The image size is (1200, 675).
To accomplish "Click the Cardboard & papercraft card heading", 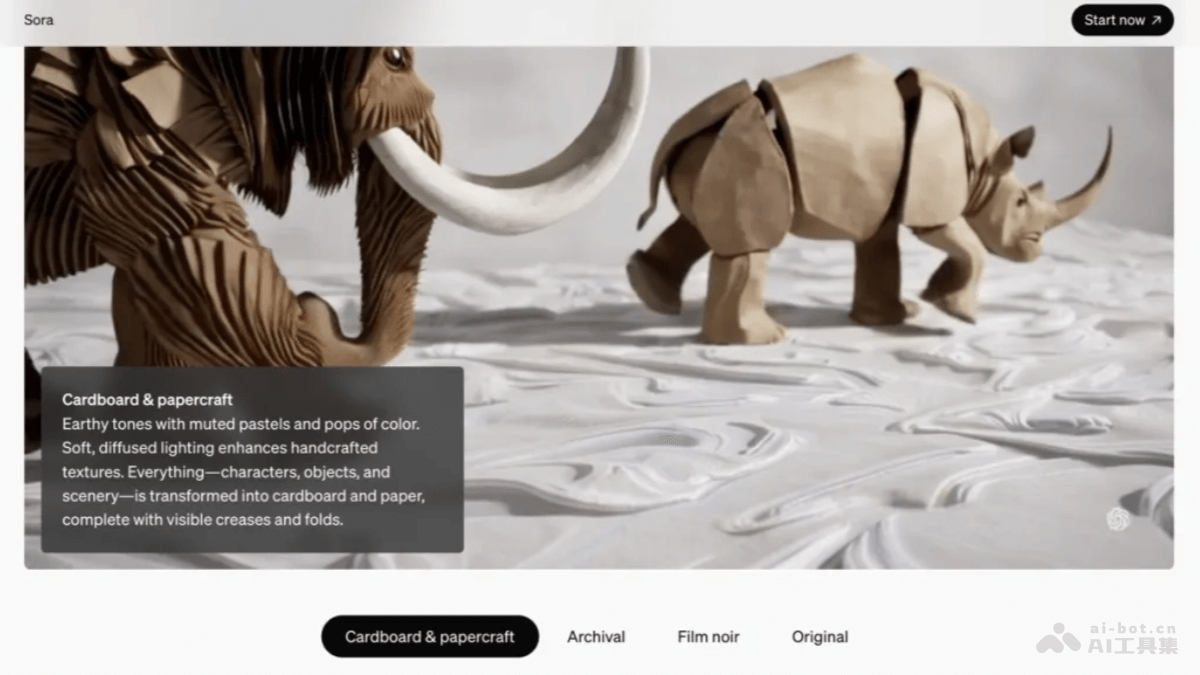I will (147, 400).
